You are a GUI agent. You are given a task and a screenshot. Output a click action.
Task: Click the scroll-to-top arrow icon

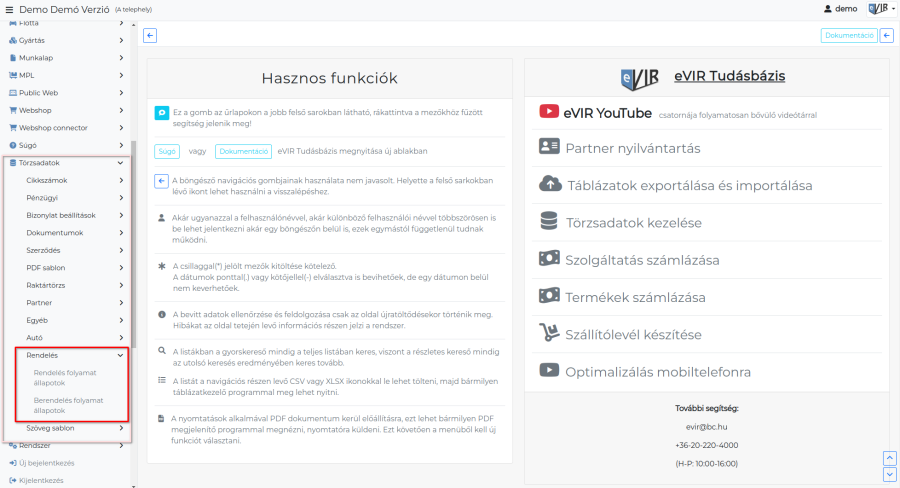coord(889,458)
